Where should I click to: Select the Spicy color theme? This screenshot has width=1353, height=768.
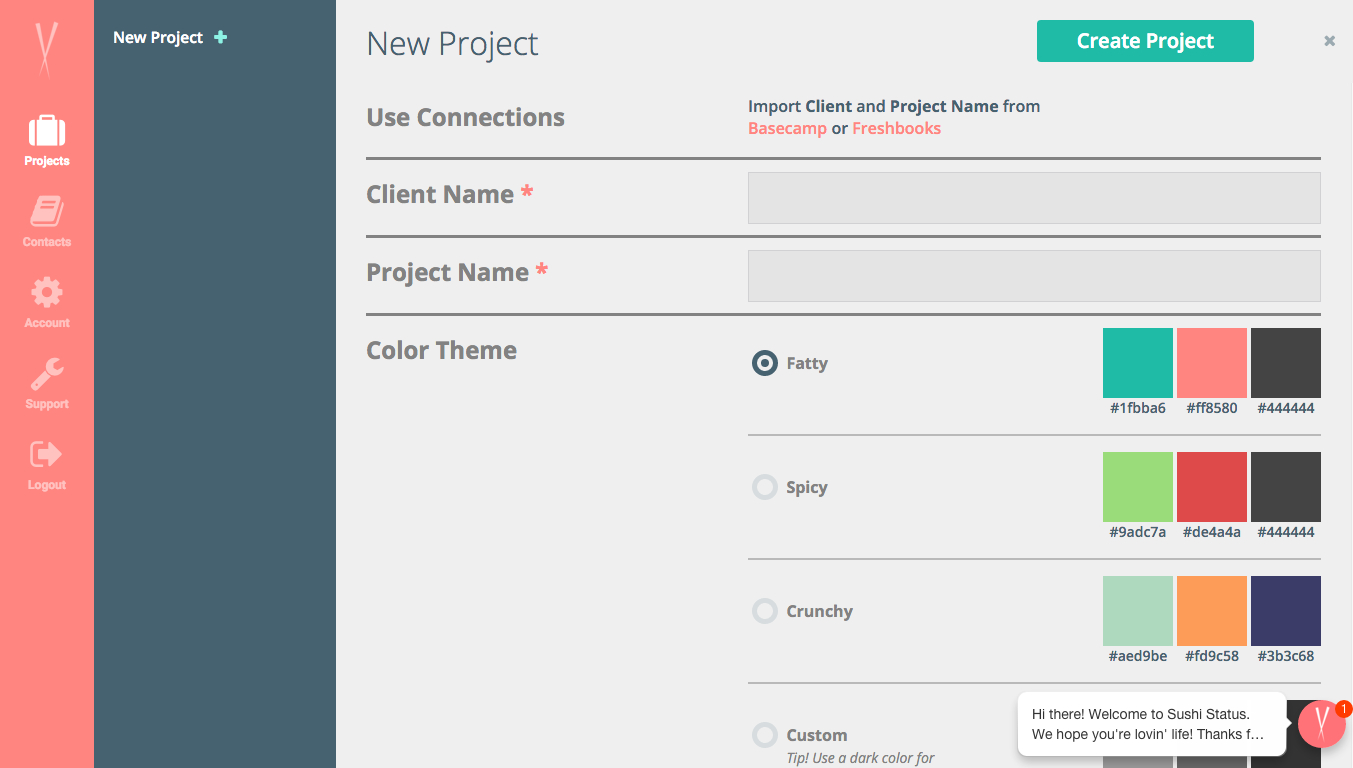764,487
